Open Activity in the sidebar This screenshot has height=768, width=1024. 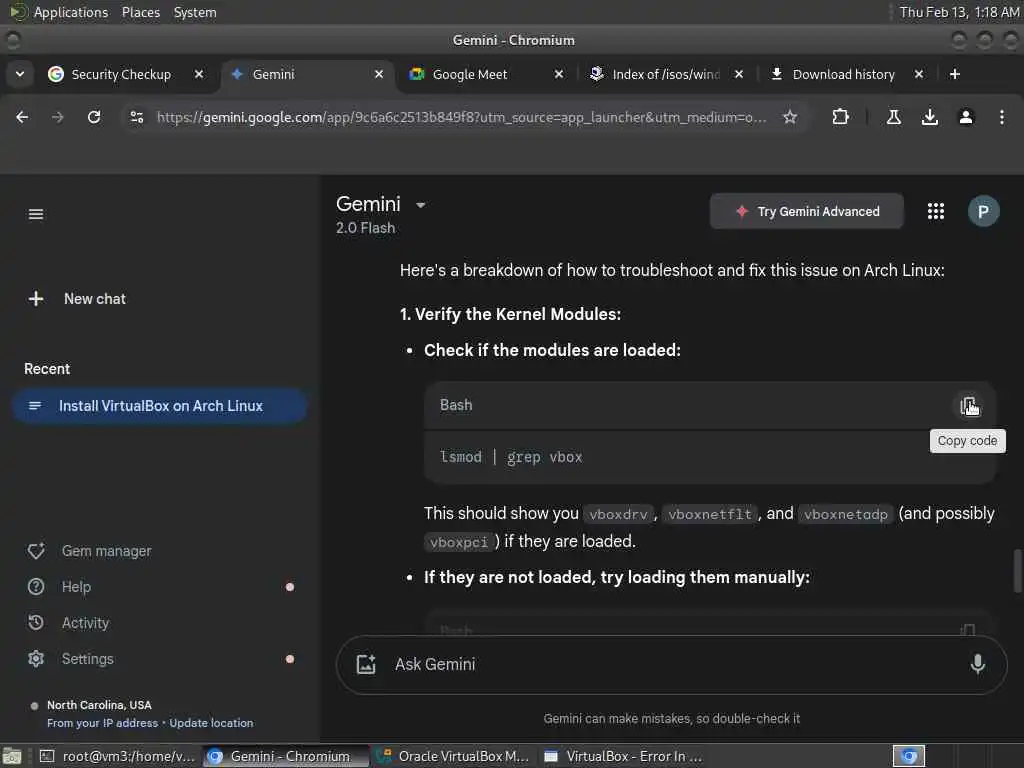tap(69, 623)
